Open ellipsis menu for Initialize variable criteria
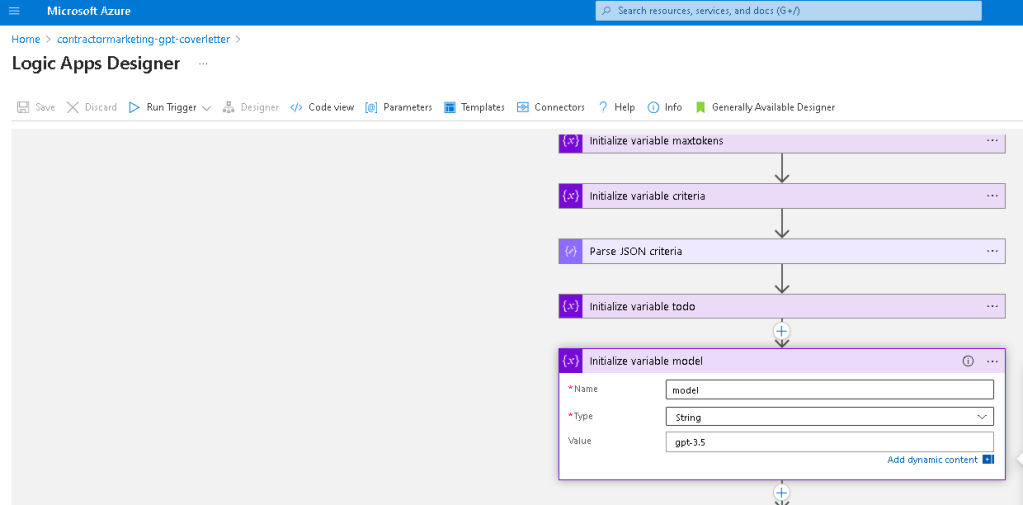The width and height of the screenshot is (1023, 505). coord(992,196)
